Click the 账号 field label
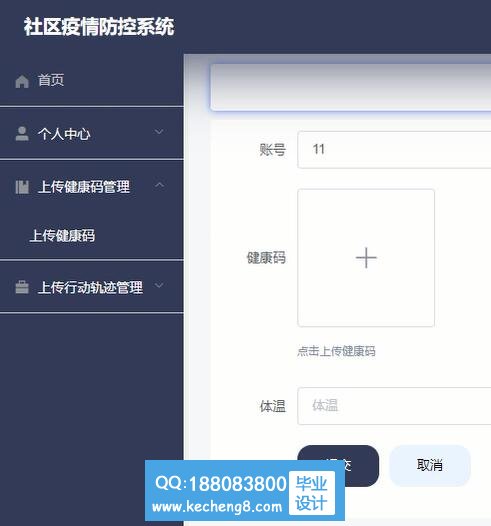Image resolution: width=491 pixels, height=526 pixels. (x=273, y=150)
